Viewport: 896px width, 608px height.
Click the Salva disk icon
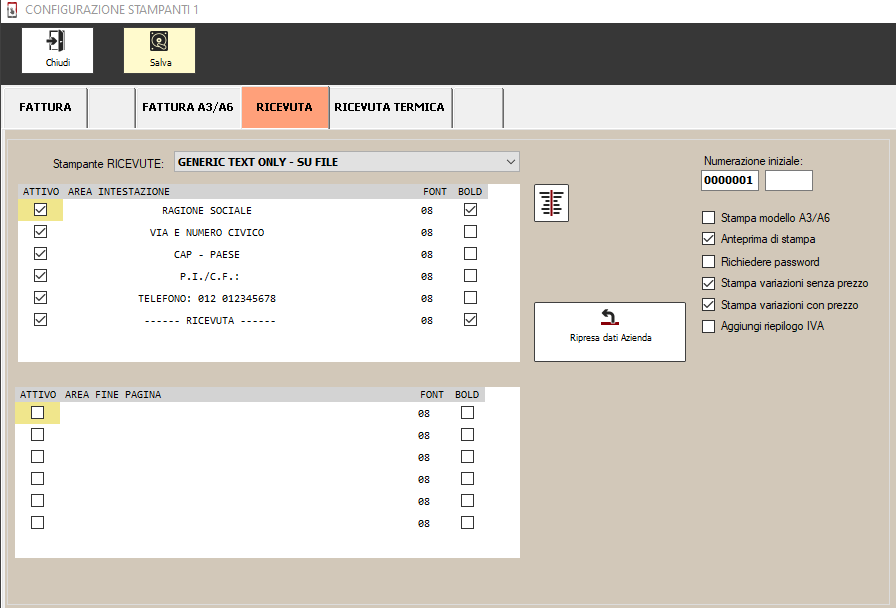click(x=159, y=42)
